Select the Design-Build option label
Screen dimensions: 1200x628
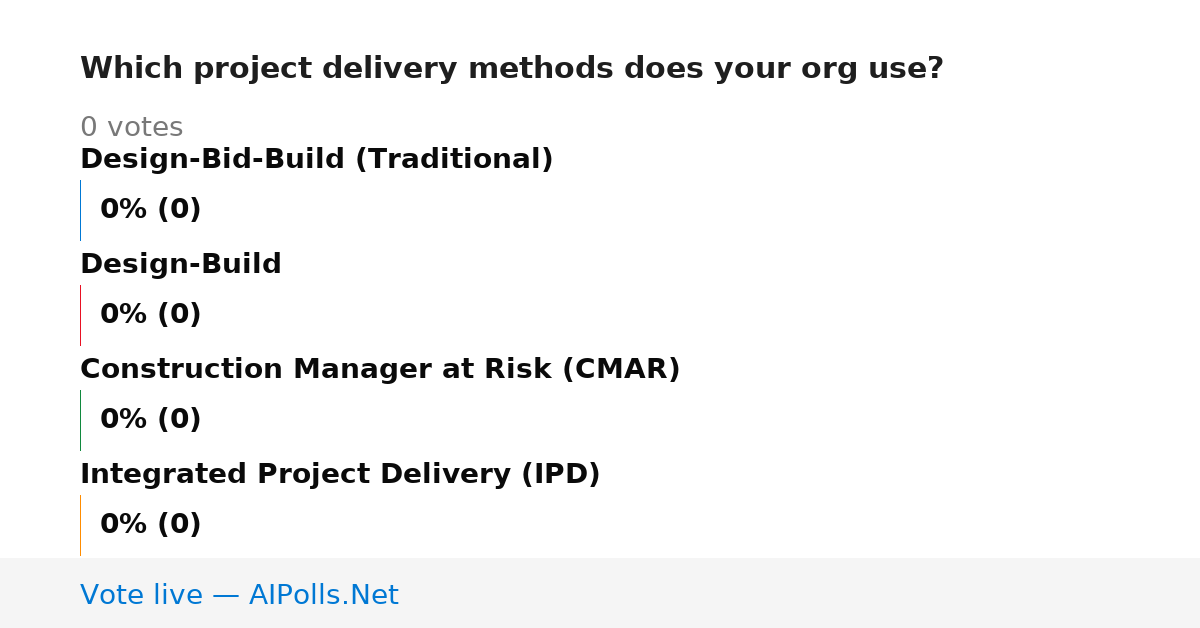[181, 264]
